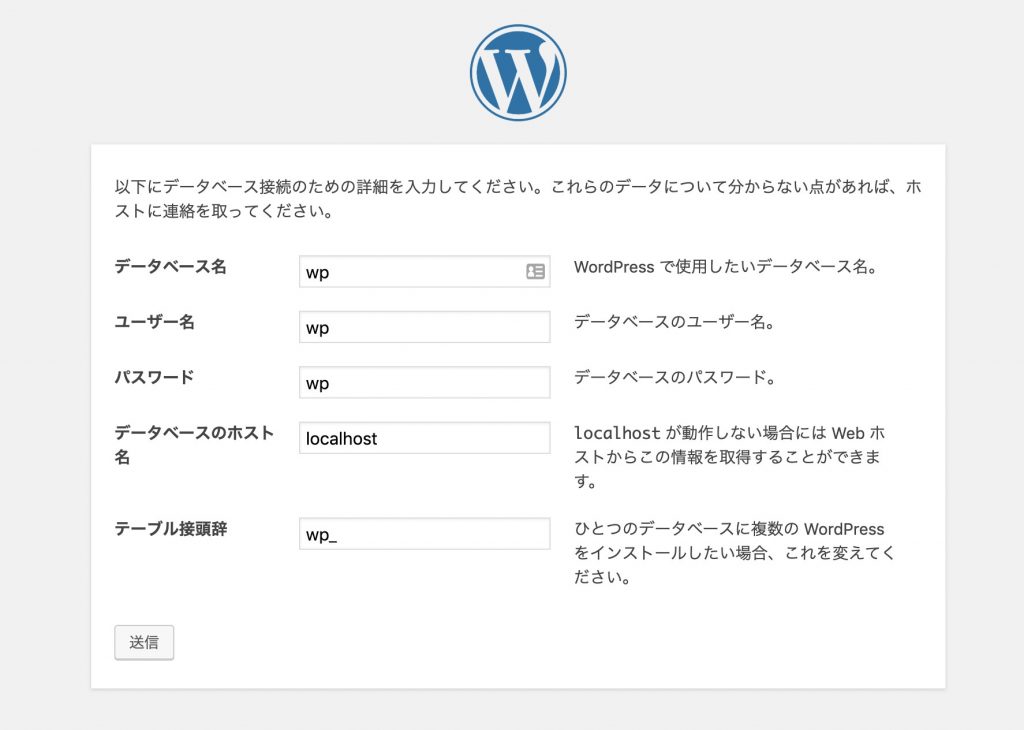
Task: Edit the データベースのホスト名 field containing localhost
Action: tap(424, 438)
